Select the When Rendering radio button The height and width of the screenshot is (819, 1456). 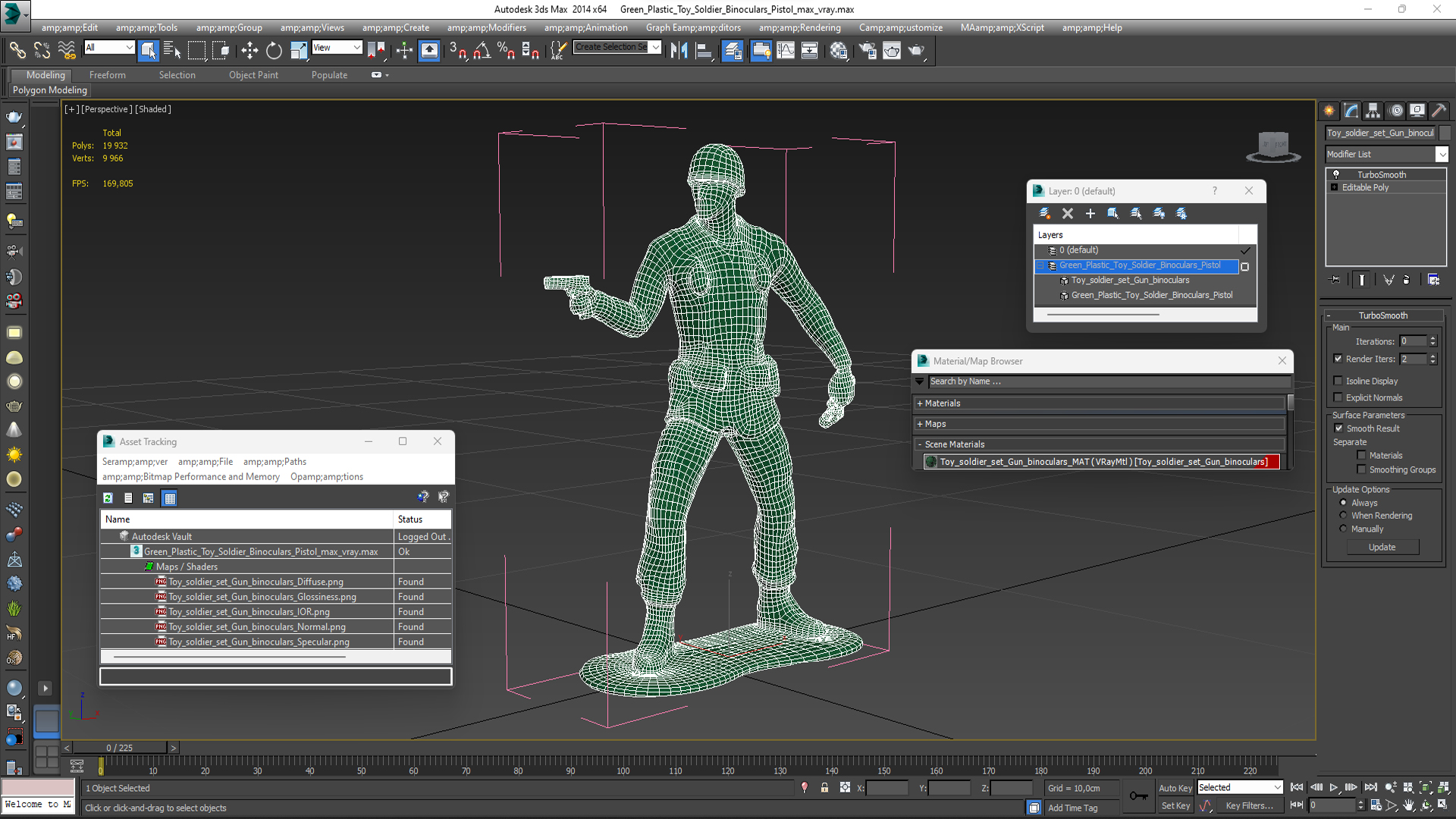pyautogui.click(x=1343, y=515)
